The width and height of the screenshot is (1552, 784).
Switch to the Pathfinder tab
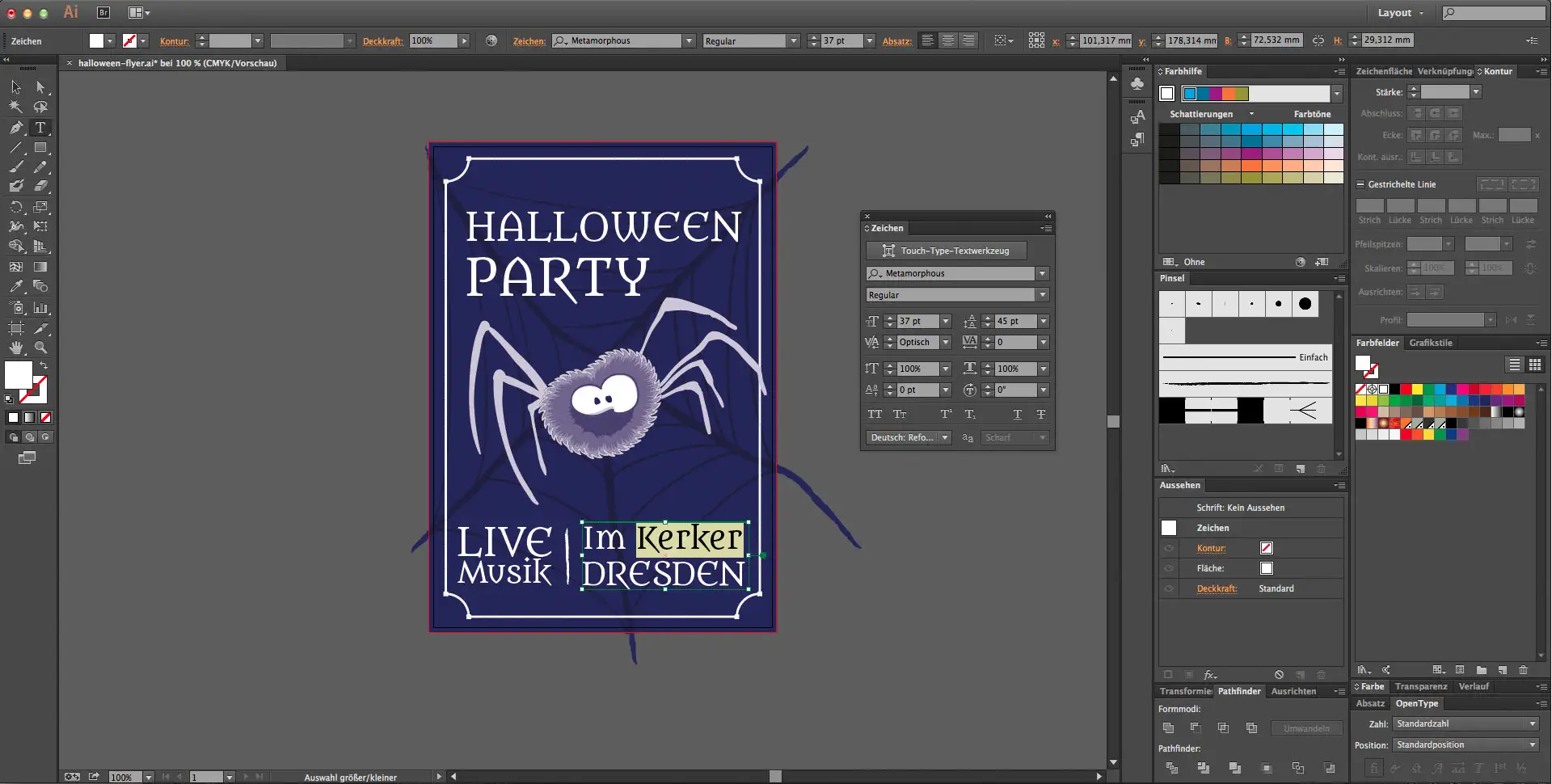pyautogui.click(x=1240, y=691)
